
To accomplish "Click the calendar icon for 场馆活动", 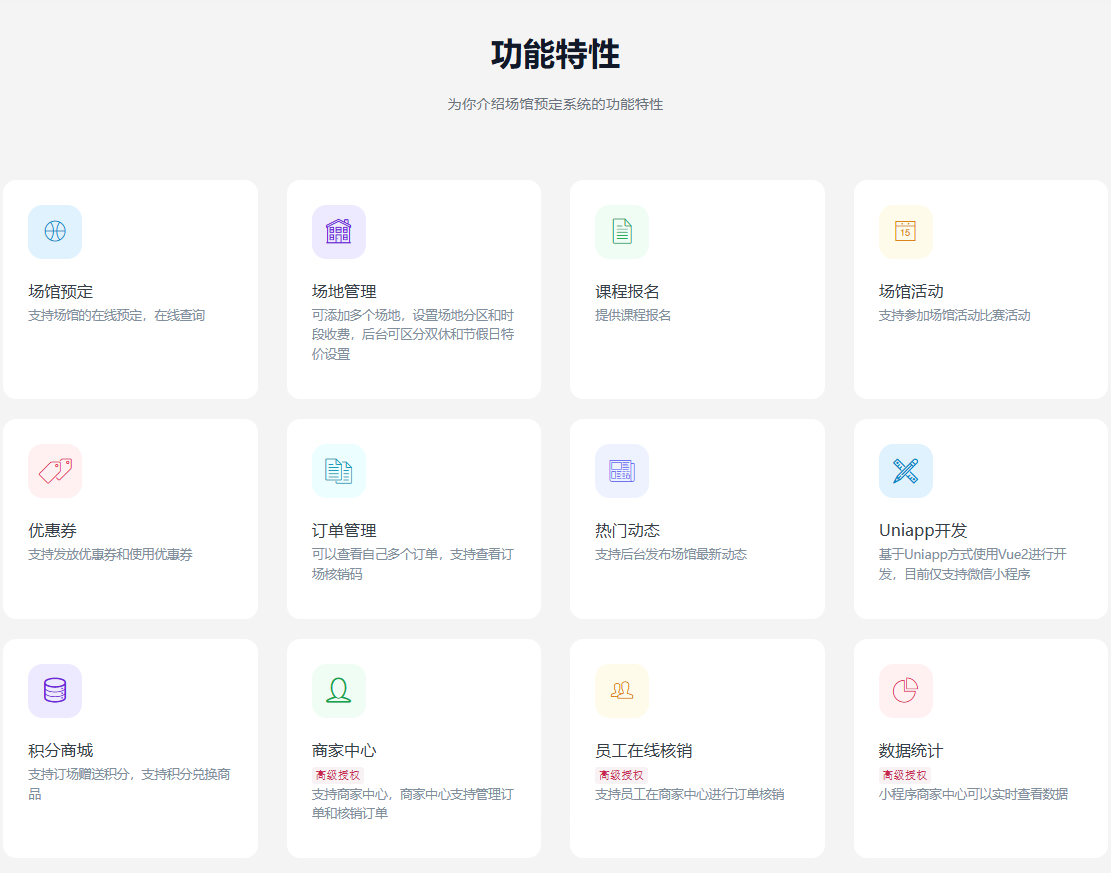I will tap(905, 231).
